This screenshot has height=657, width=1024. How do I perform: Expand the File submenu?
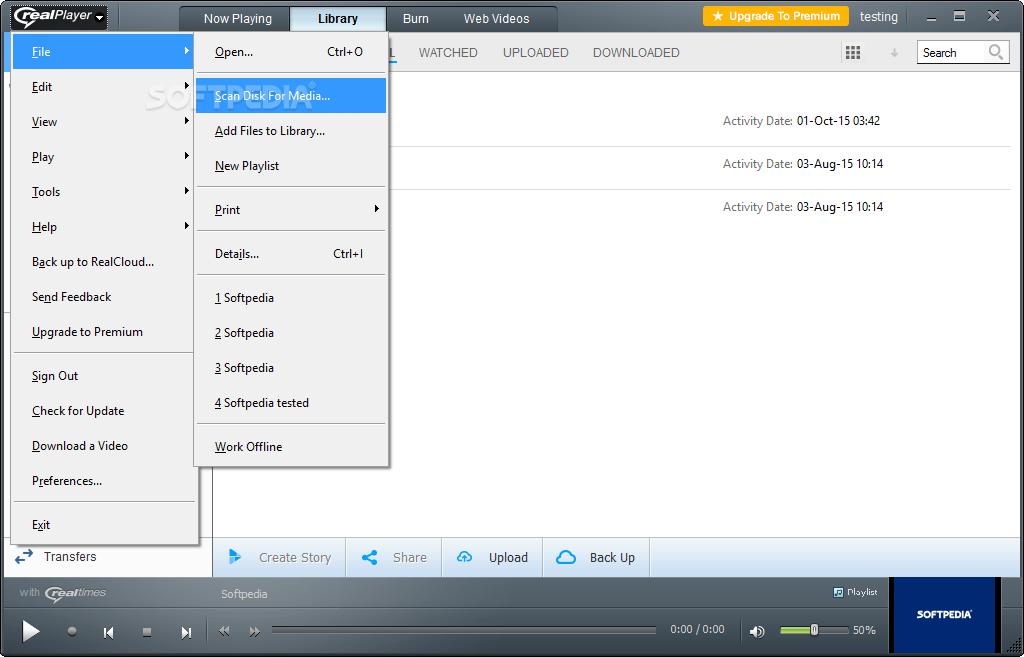103,52
